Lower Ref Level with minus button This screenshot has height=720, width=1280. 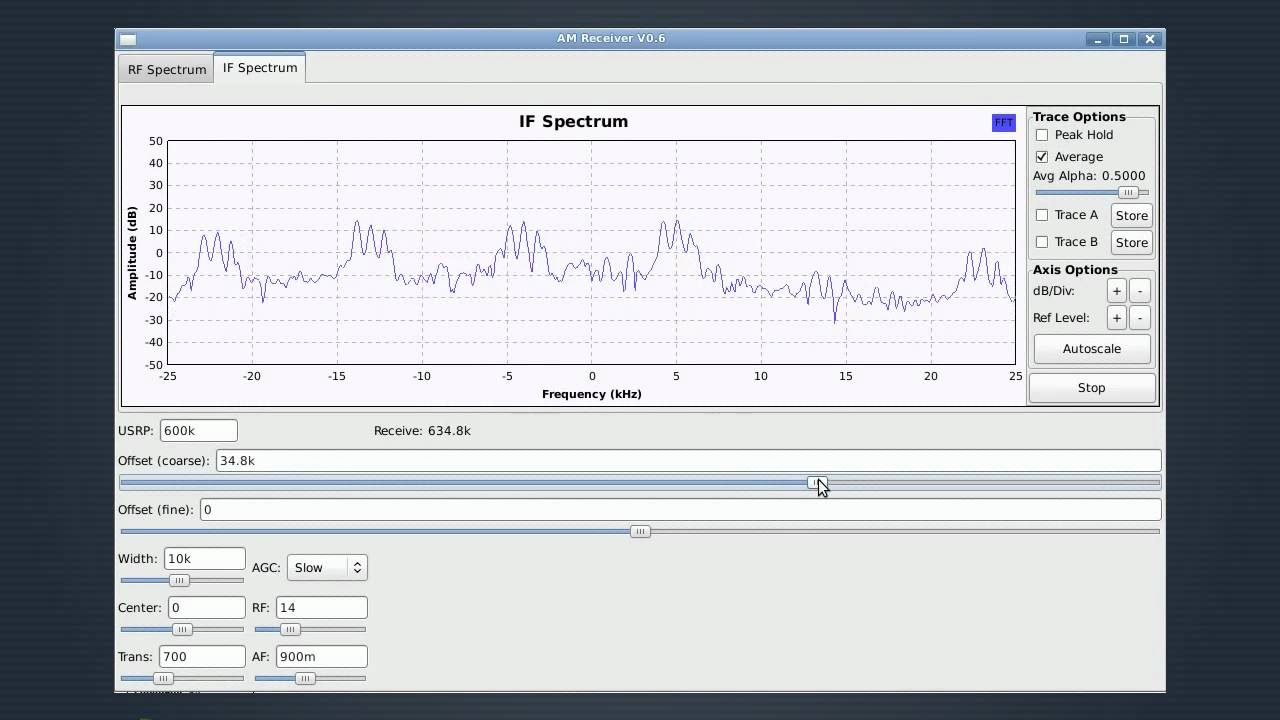pyautogui.click(x=1139, y=318)
